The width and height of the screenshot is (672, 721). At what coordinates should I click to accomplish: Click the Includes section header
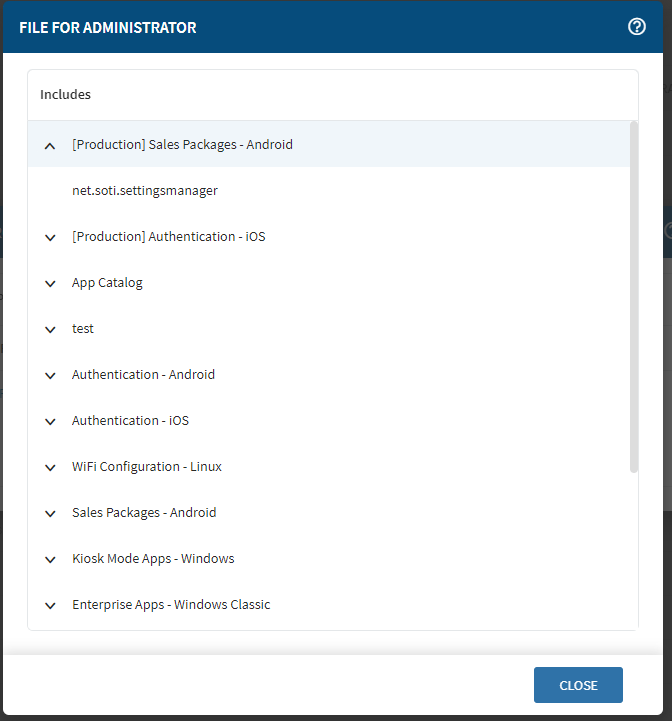click(66, 95)
